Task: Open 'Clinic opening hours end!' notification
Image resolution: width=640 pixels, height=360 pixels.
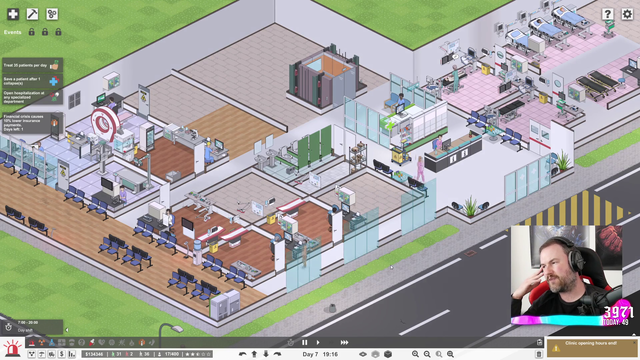Action: click(591, 348)
